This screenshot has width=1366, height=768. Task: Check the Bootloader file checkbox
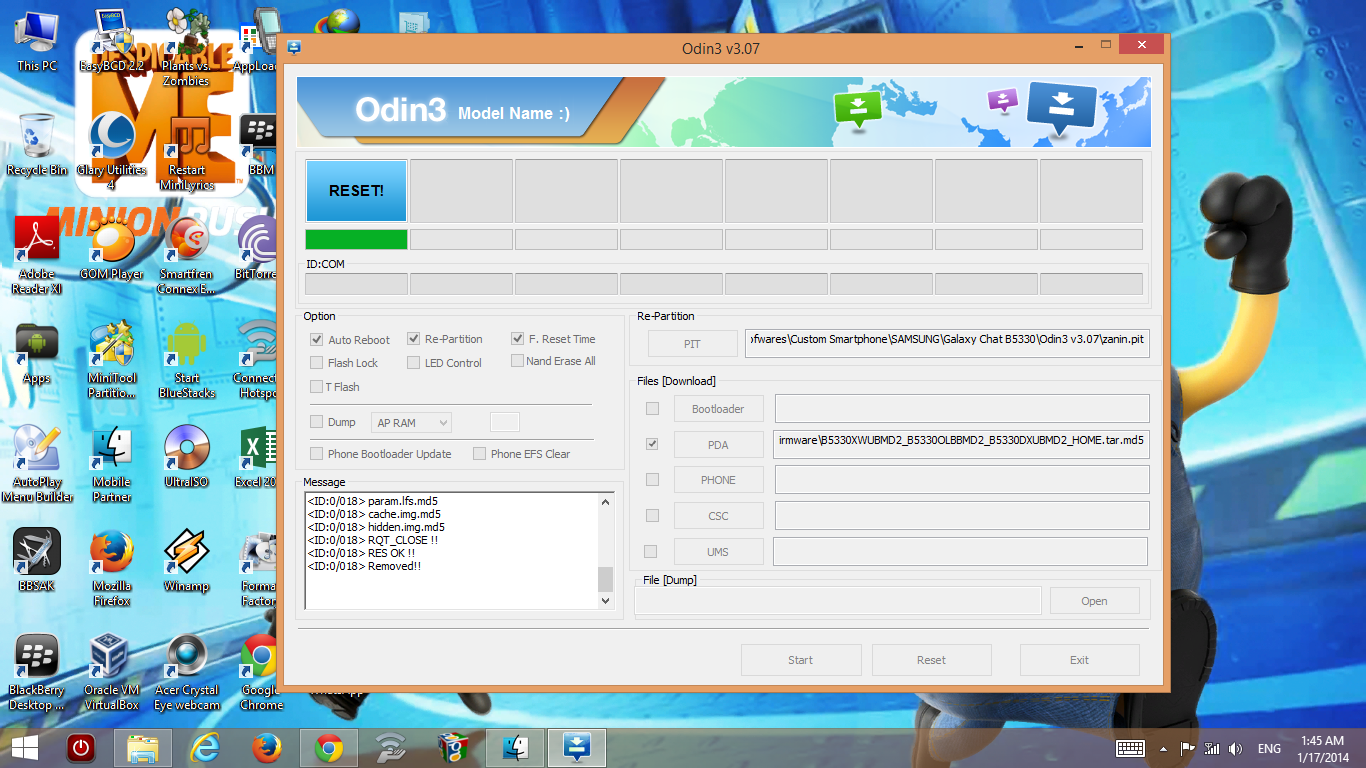pyautogui.click(x=652, y=408)
